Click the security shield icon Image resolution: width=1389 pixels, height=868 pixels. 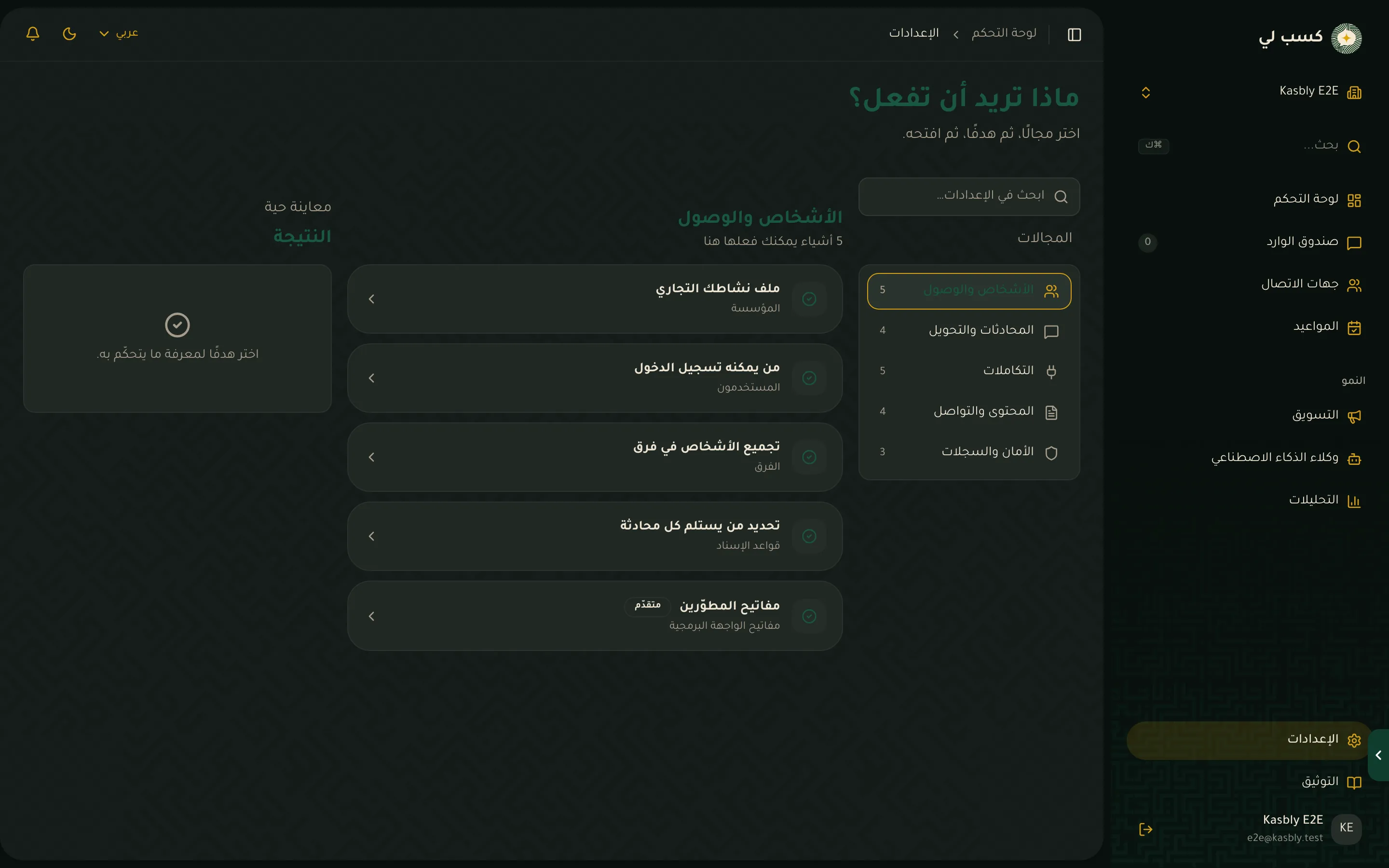point(1051,453)
